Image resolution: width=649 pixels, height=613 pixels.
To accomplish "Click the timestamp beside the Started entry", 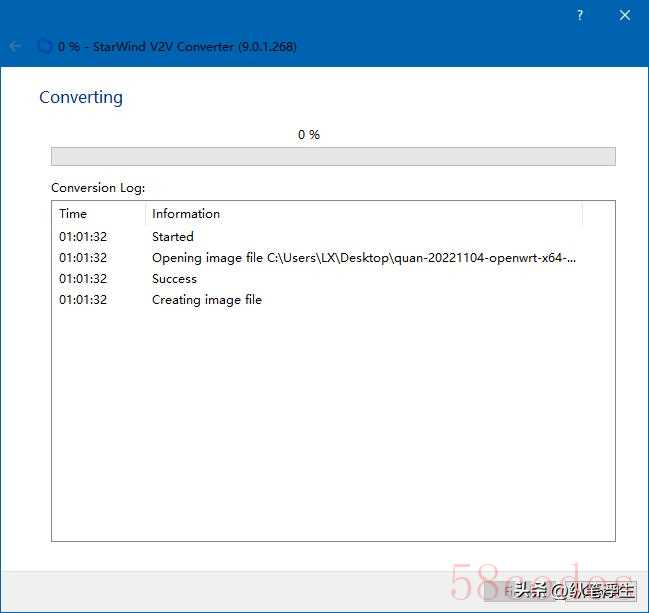I will 83,237.
